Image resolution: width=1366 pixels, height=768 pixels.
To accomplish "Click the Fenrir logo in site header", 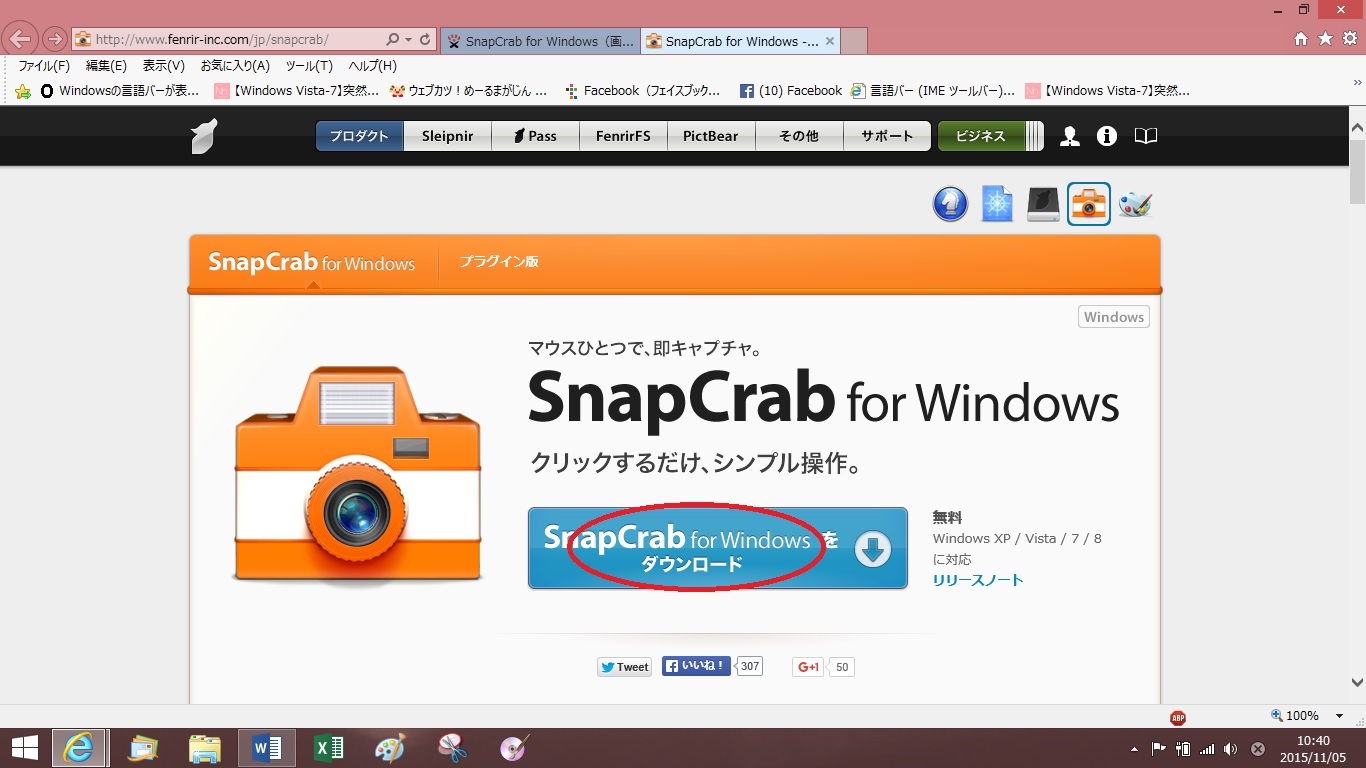I will 204,136.
